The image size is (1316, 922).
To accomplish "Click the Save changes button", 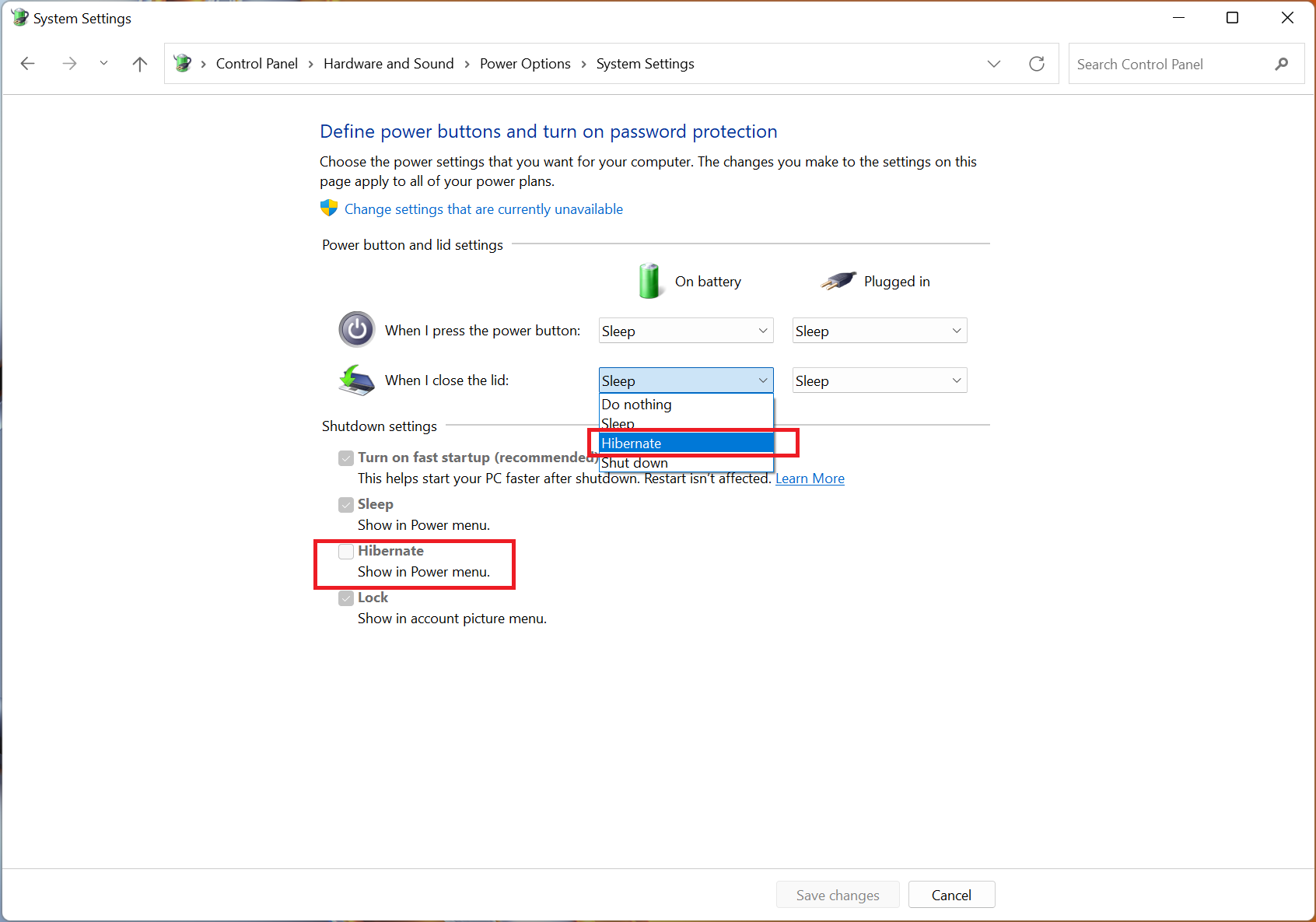I will (838, 895).
